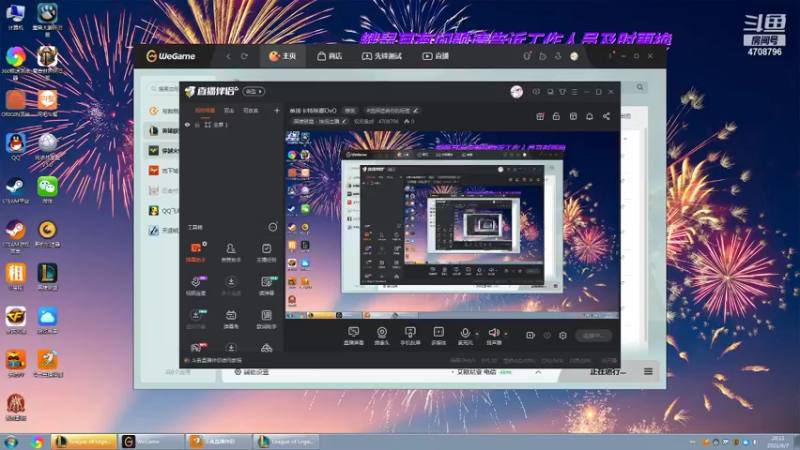This screenshot has height=450, width=800.
Task: Add multimedia source in bottom bar
Action: point(438,336)
